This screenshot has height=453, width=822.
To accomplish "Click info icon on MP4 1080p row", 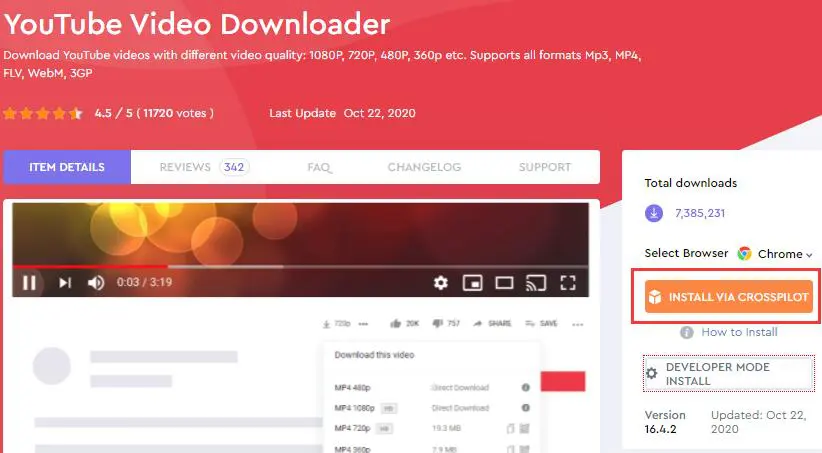I will coord(525,407).
